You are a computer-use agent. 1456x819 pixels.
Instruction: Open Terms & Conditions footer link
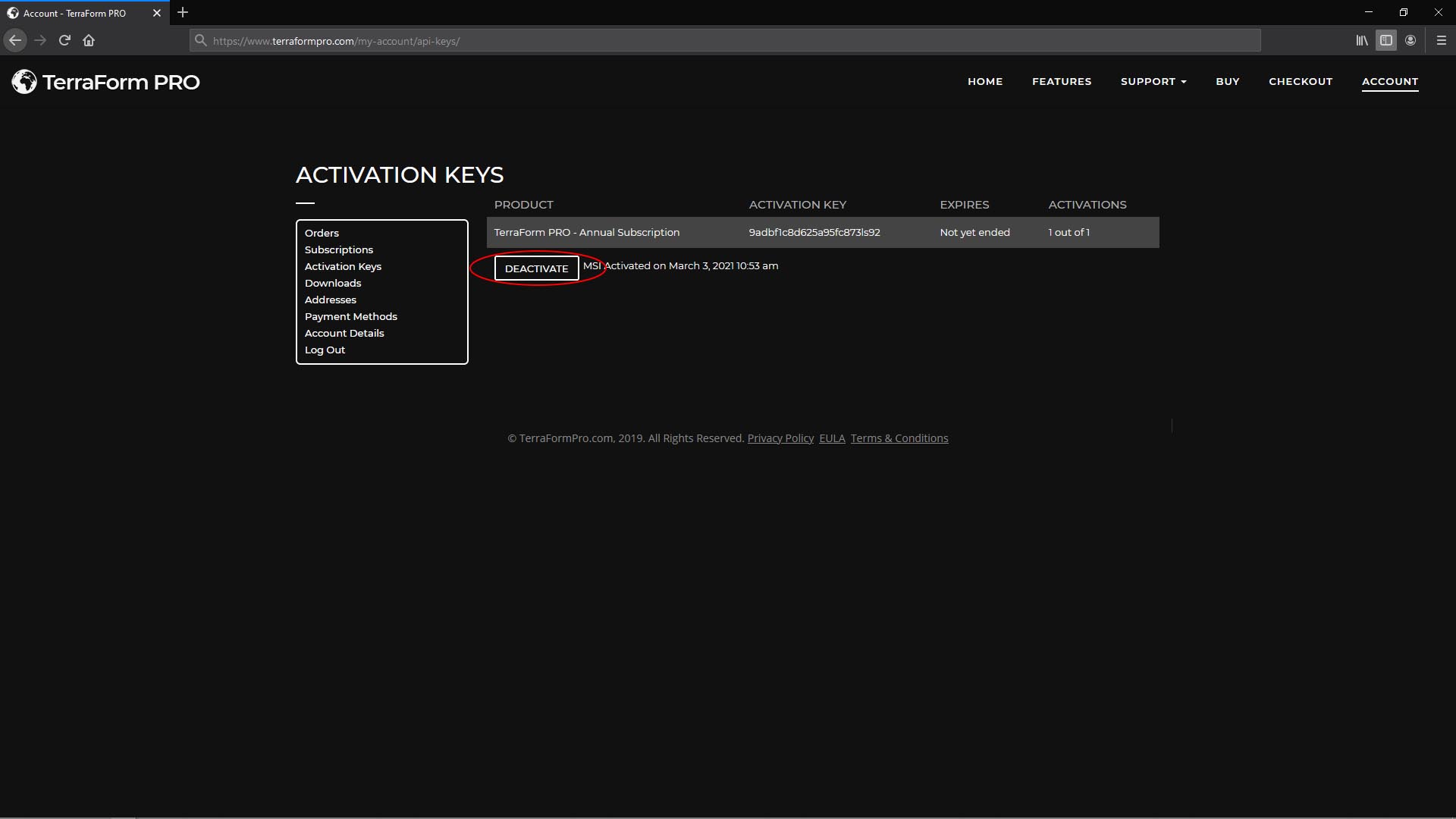(x=899, y=438)
